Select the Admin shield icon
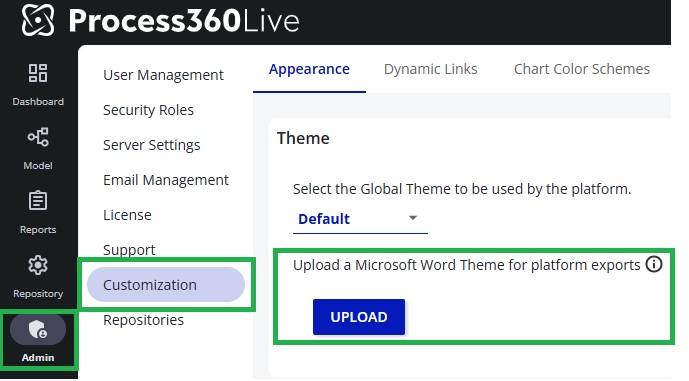Image resolution: width=689 pixels, height=381 pixels. [38, 329]
